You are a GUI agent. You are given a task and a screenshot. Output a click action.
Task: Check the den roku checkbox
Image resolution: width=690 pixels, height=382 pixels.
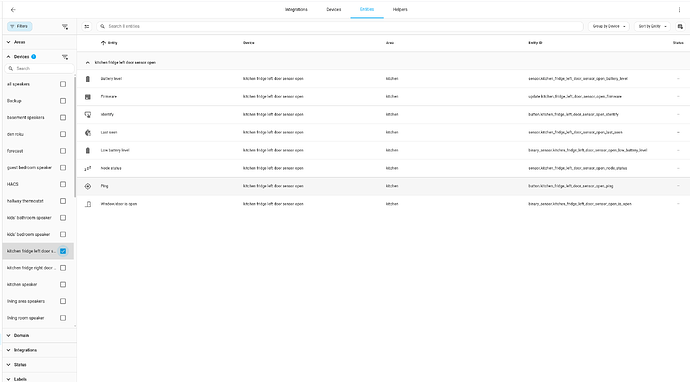[x=63, y=134]
